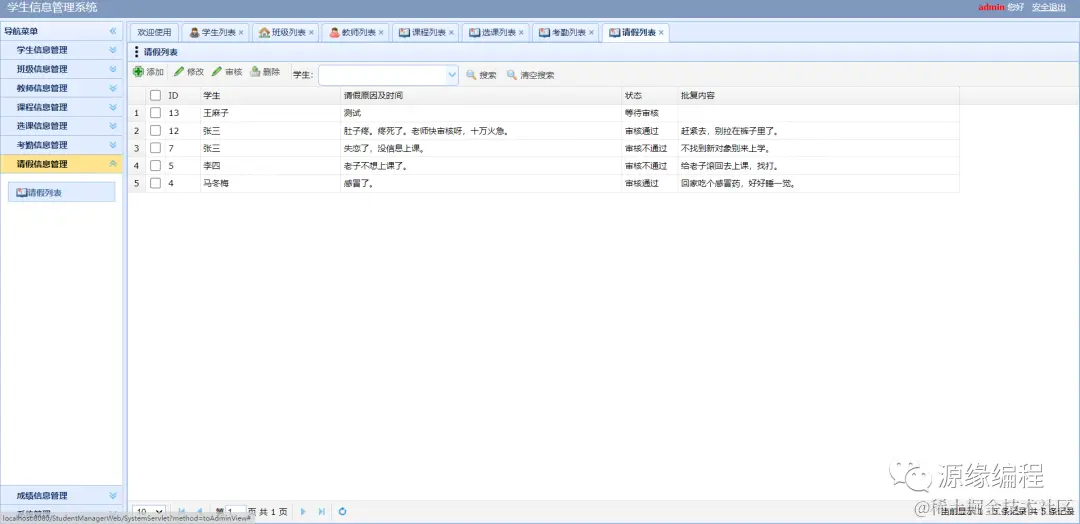Select the row for student 李四
The height and width of the screenshot is (524, 1080).
[x=543, y=166]
